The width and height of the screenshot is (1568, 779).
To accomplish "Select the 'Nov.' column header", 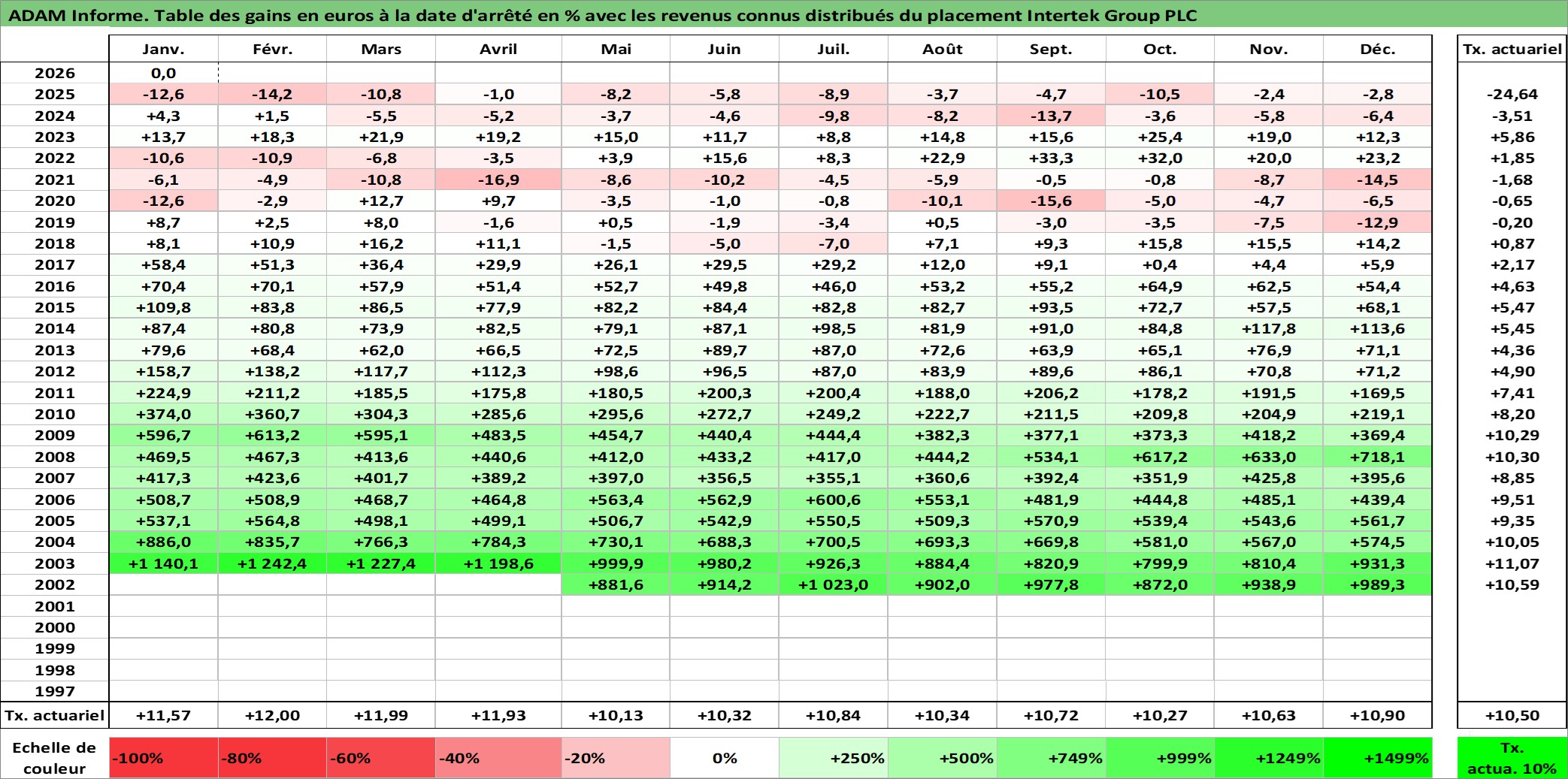I will pos(1269,49).
